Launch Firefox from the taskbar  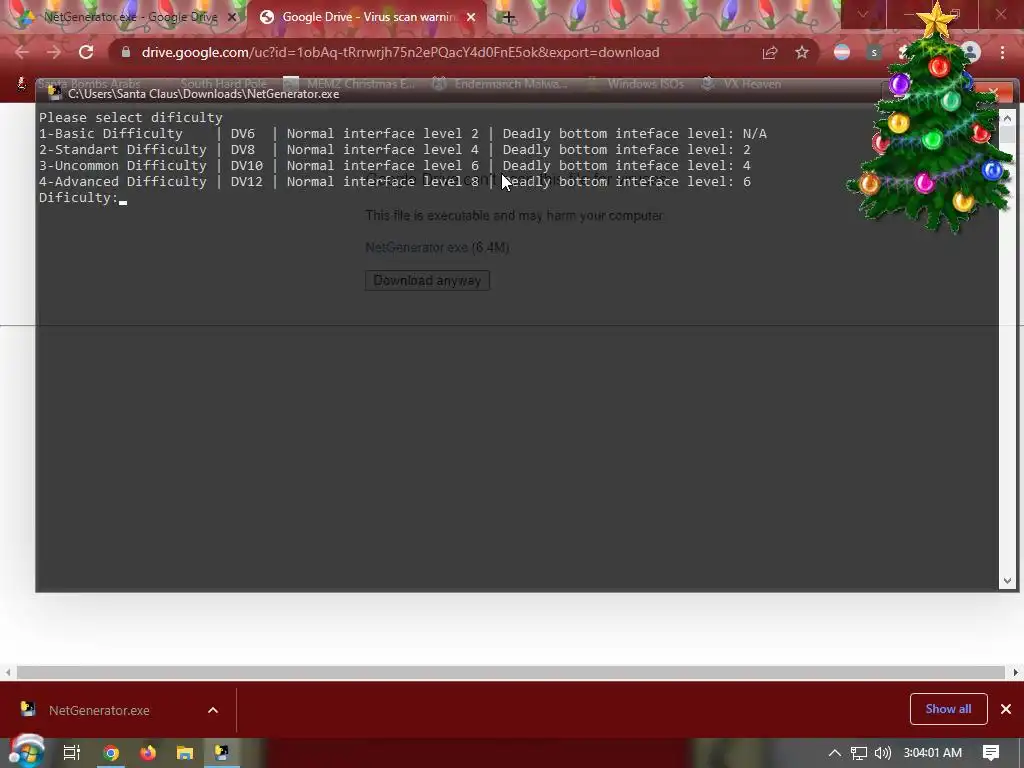pos(148,753)
